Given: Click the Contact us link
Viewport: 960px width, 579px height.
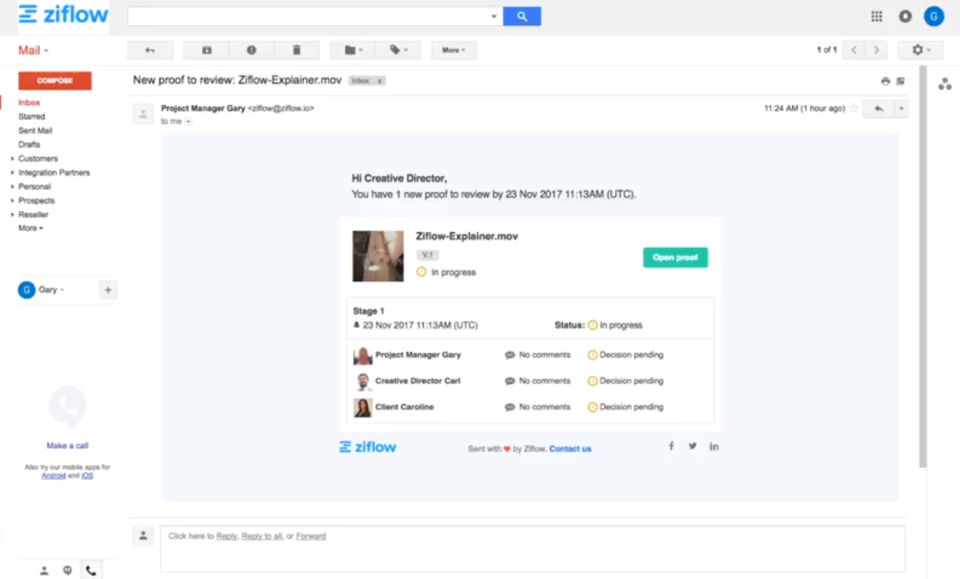Looking at the screenshot, I should 570,449.
